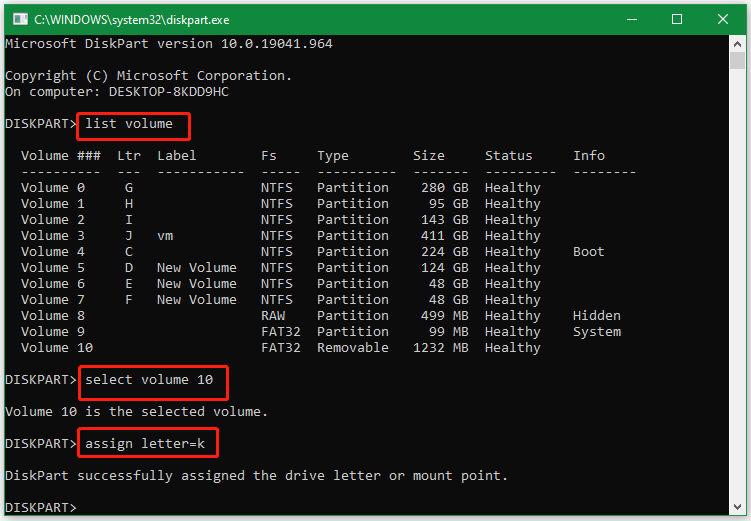Close the diskpart.exe window

tap(723, 19)
